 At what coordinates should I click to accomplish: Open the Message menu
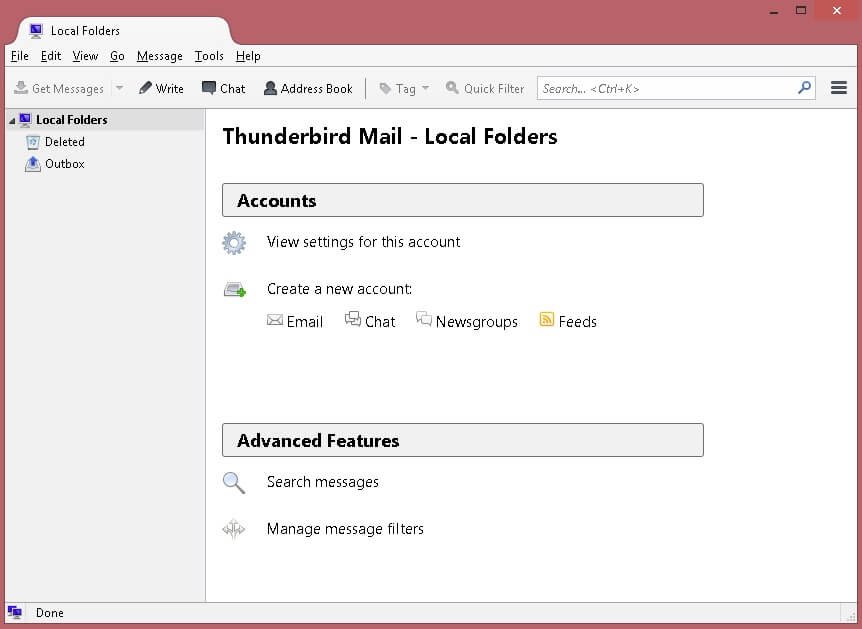click(159, 56)
